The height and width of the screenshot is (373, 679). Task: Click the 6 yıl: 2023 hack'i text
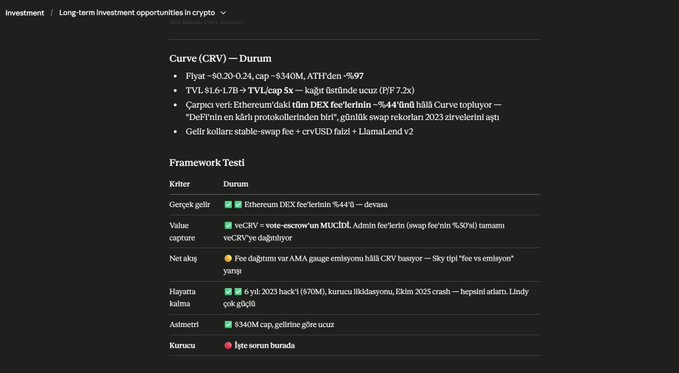tap(376, 298)
